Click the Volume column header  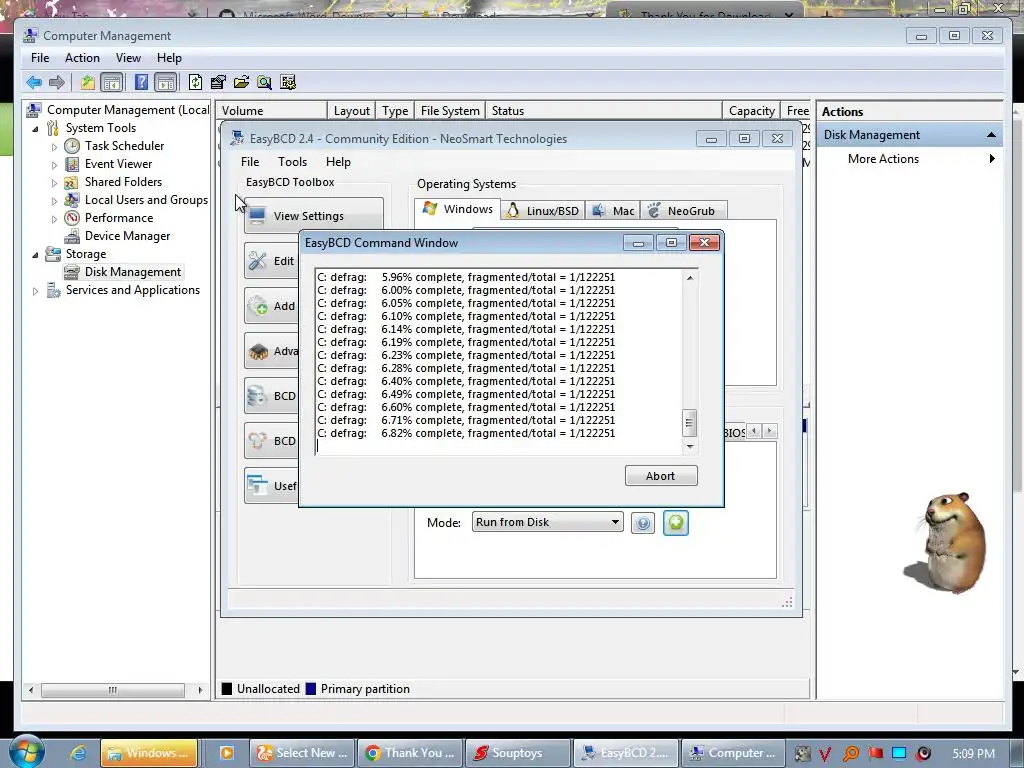click(271, 110)
